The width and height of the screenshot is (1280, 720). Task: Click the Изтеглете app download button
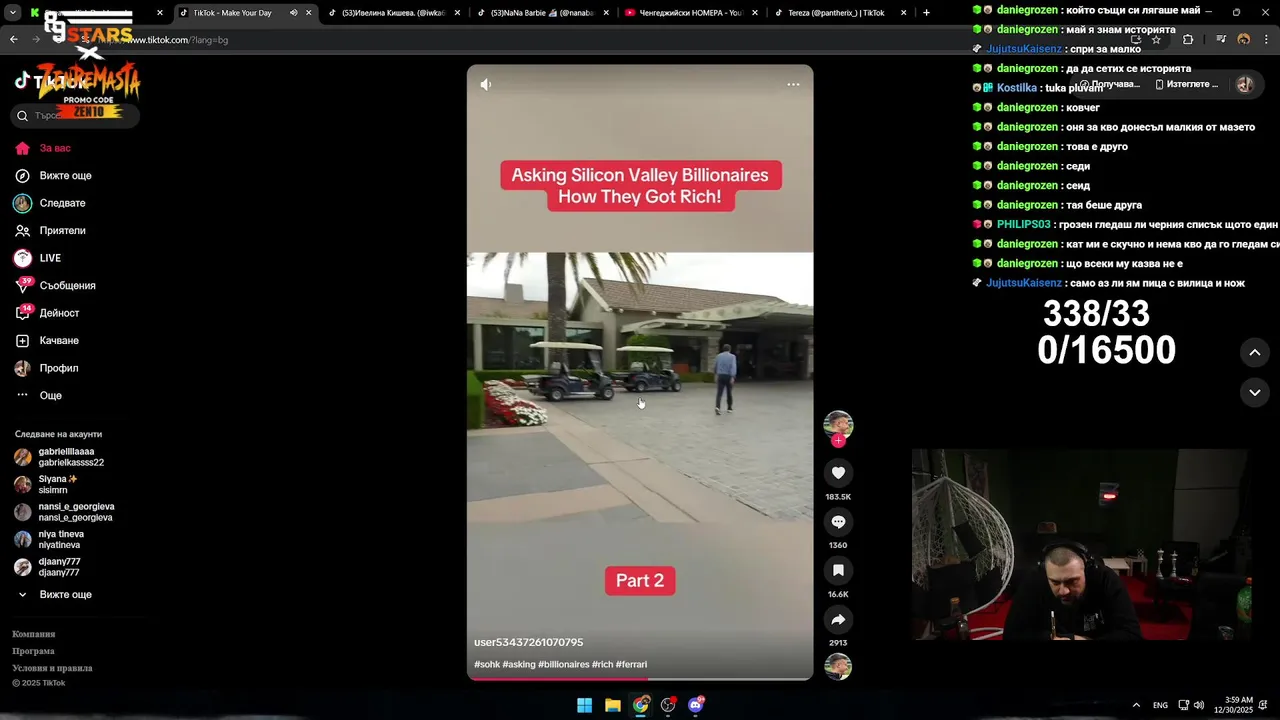coord(1187,85)
